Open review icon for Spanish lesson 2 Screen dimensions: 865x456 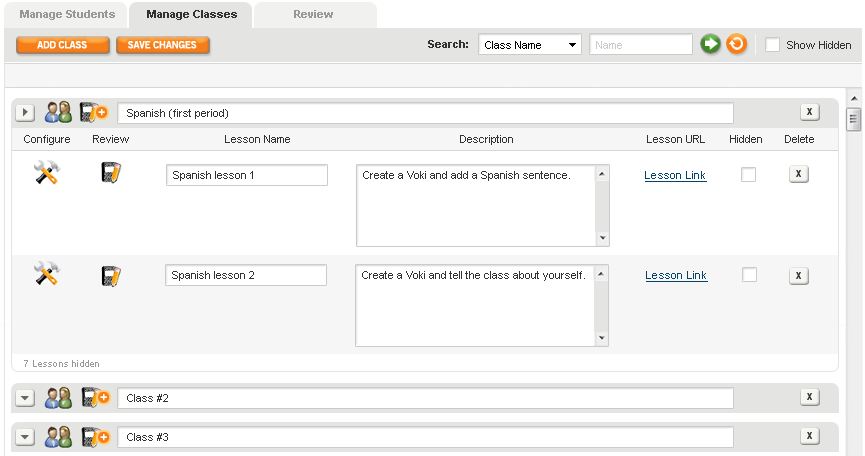pos(111,275)
